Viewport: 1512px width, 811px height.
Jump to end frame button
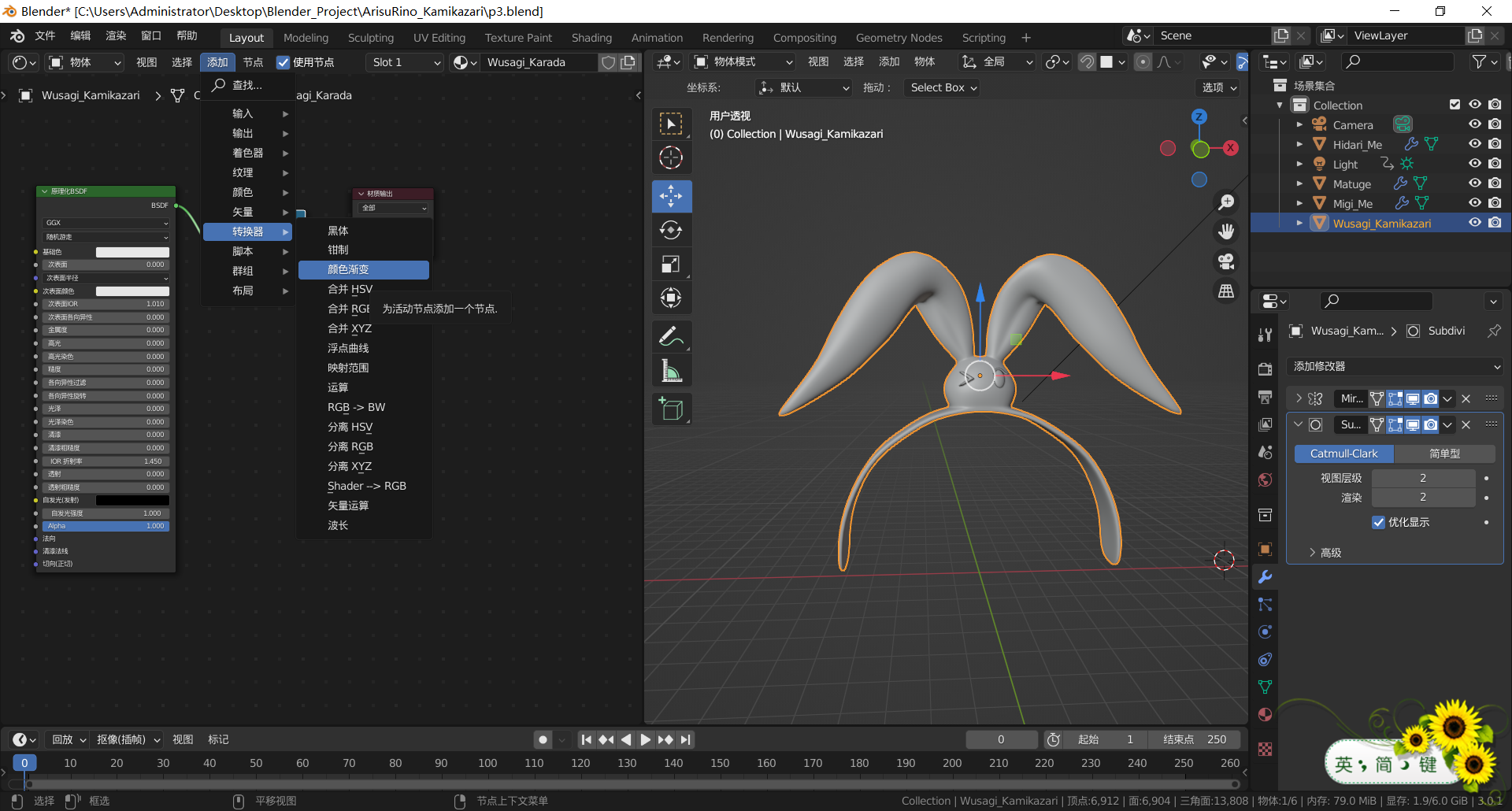pyautogui.click(x=686, y=739)
